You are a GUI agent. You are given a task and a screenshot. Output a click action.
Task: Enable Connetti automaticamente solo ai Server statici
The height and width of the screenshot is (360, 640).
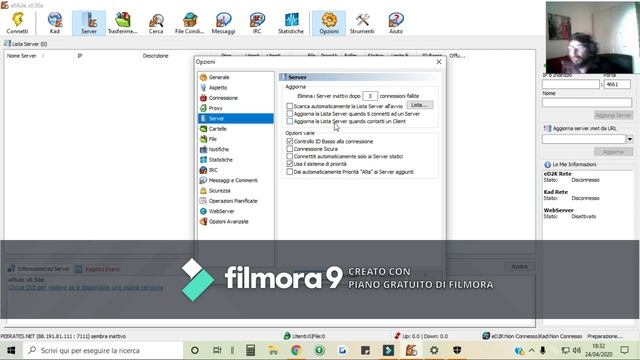(290, 156)
